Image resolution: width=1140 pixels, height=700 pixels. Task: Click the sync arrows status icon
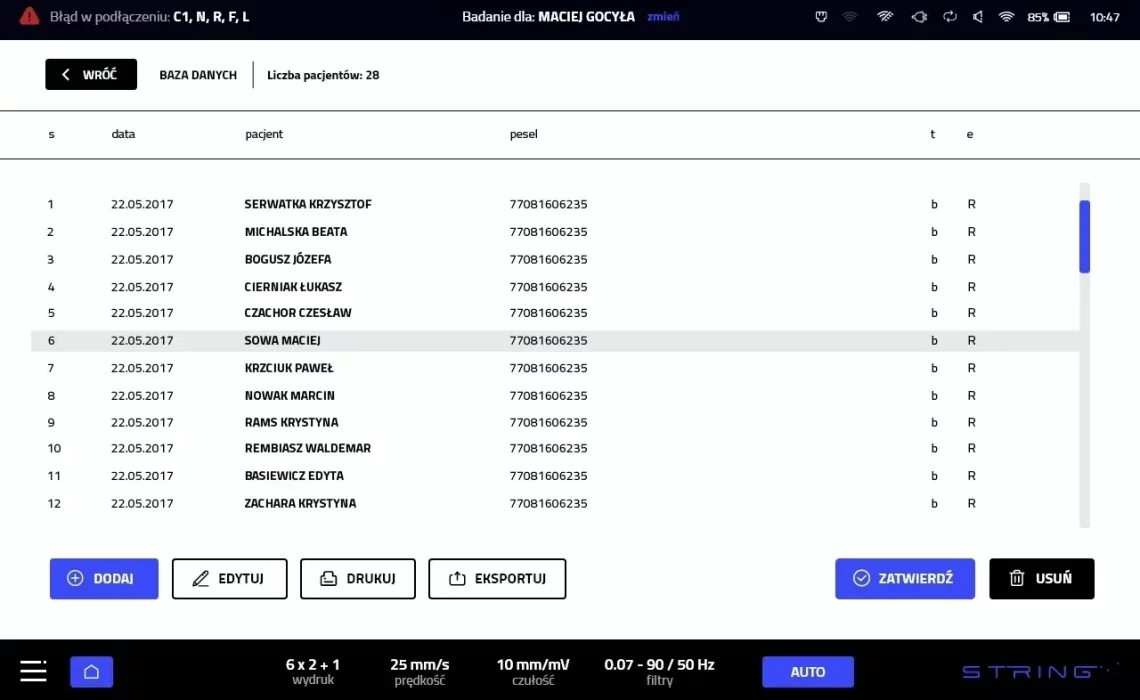click(x=949, y=17)
